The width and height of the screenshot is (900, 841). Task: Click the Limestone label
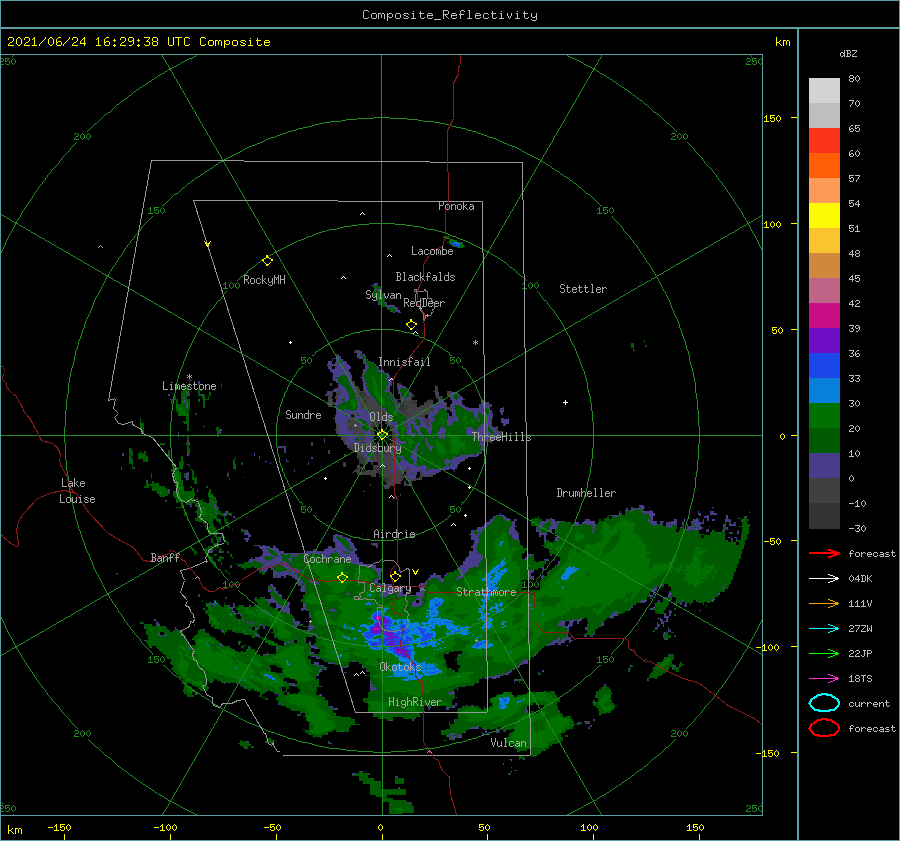[x=189, y=386]
